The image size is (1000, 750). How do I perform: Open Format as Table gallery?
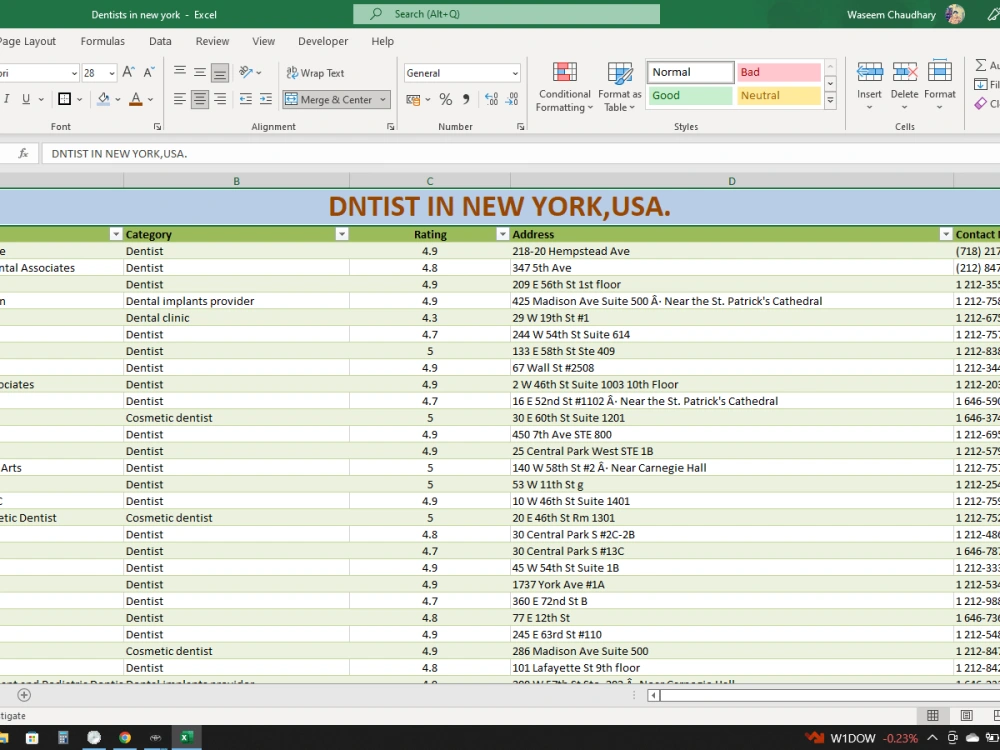pos(620,88)
